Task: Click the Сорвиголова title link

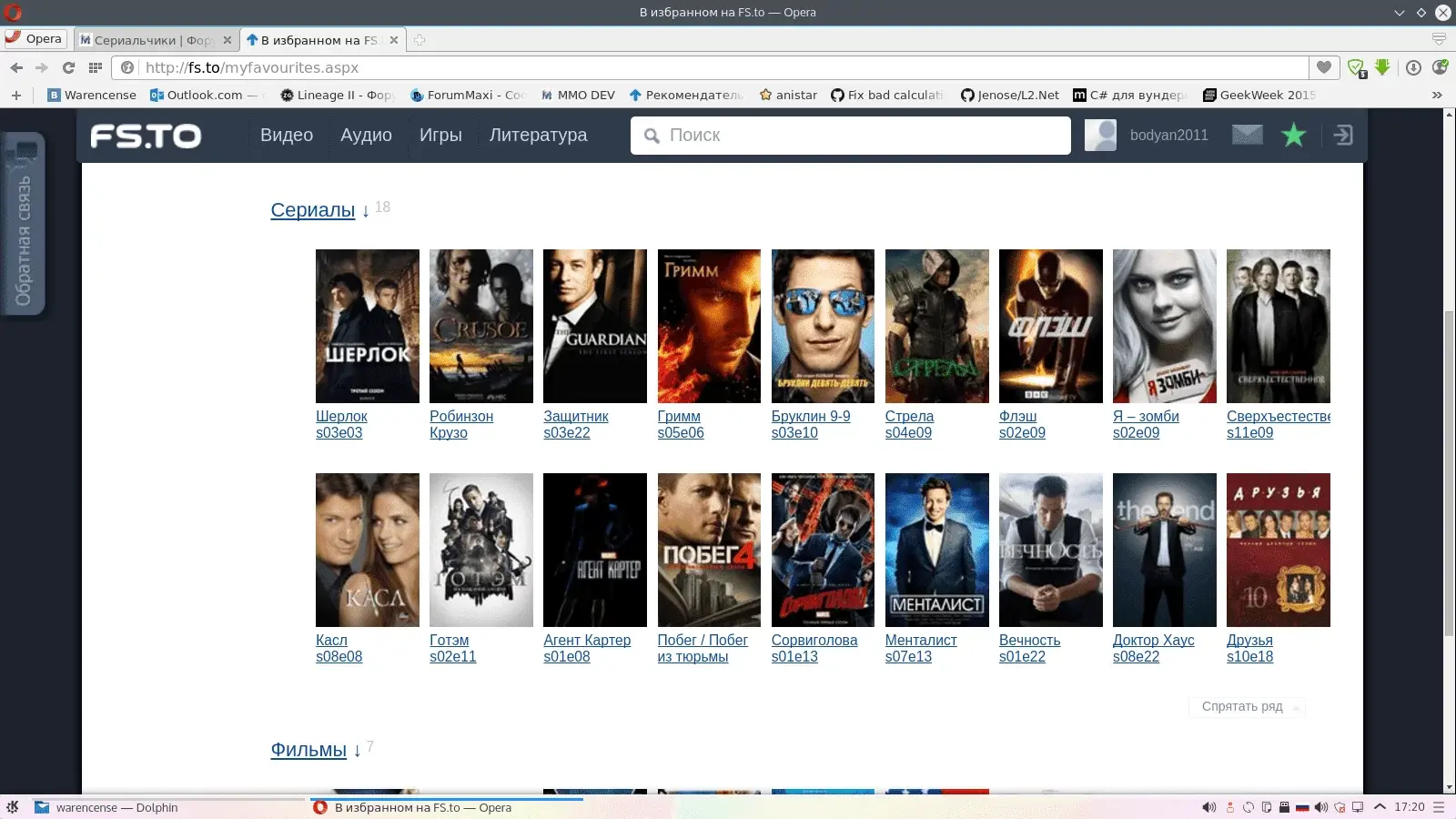Action: (814, 640)
